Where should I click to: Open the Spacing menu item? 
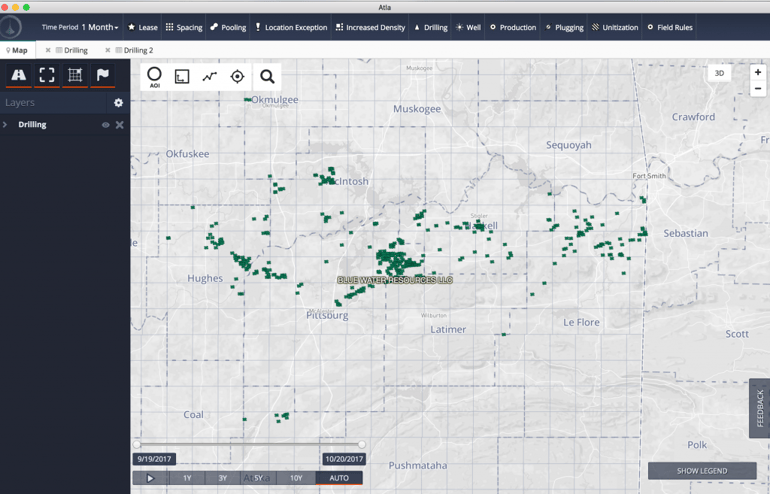pyautogui.click(x=184, y=27)
